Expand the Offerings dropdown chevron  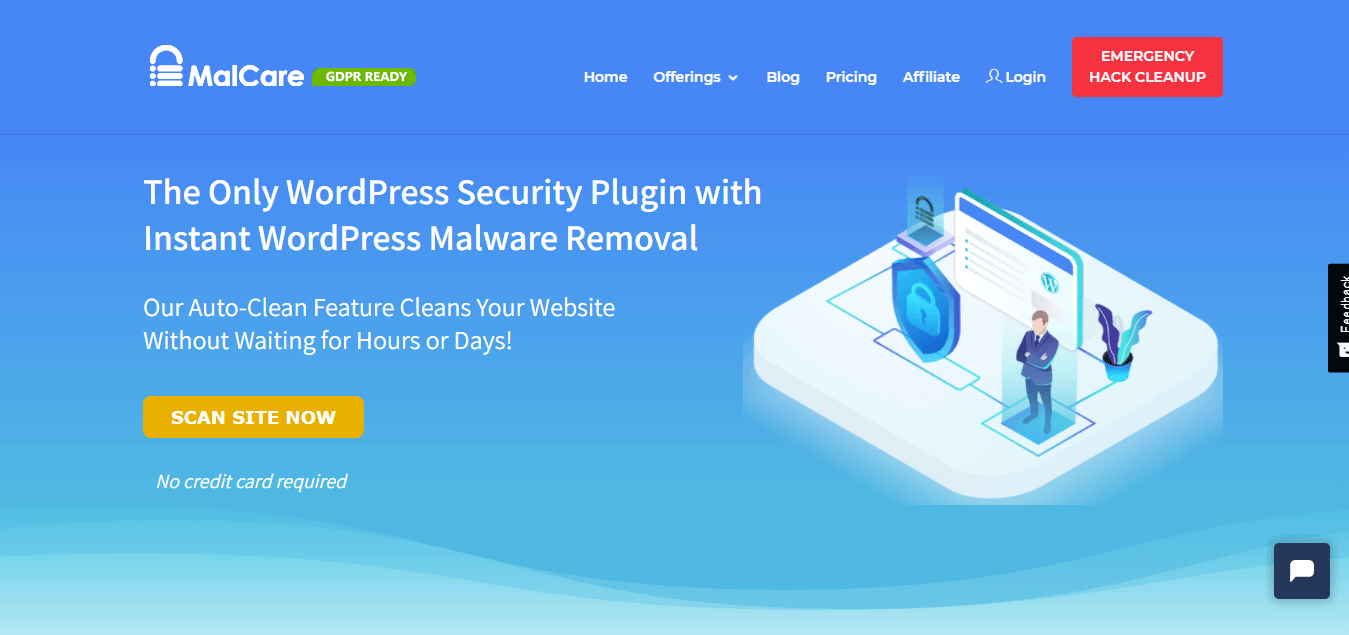[733, 78]
